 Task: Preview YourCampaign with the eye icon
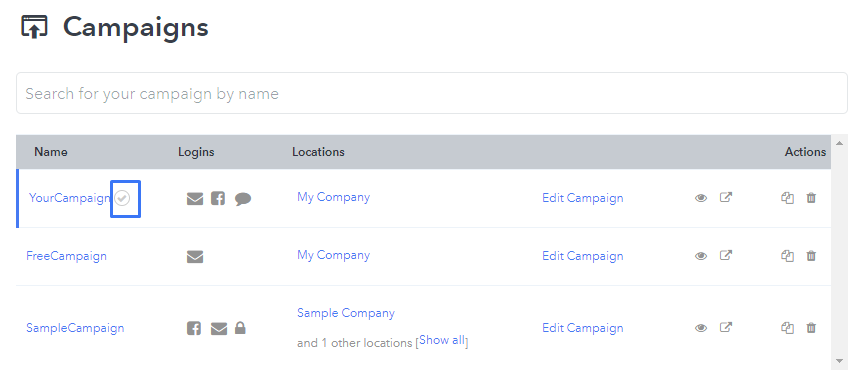(701, 198)
